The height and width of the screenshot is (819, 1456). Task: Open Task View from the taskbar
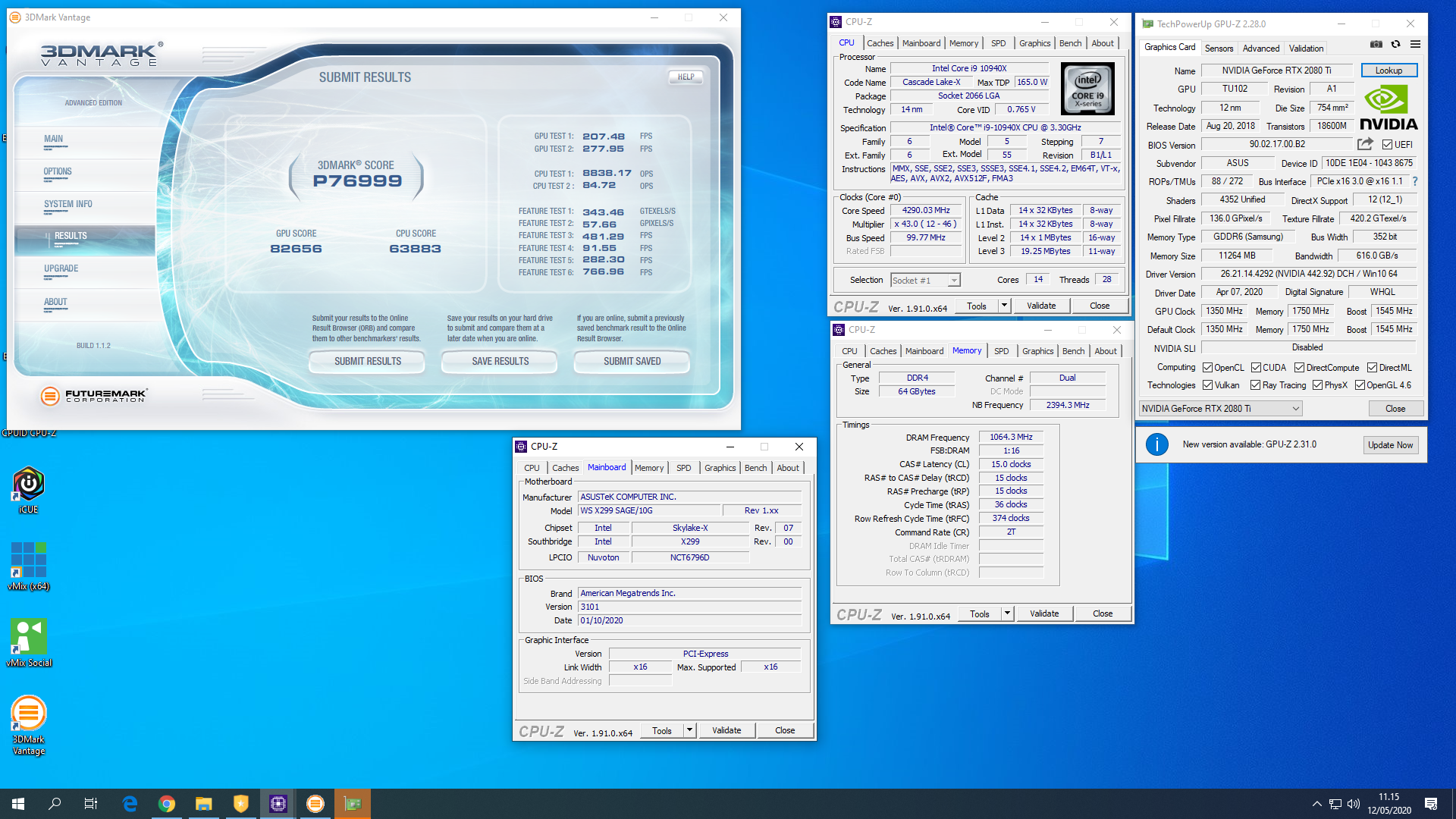point(91,804)
